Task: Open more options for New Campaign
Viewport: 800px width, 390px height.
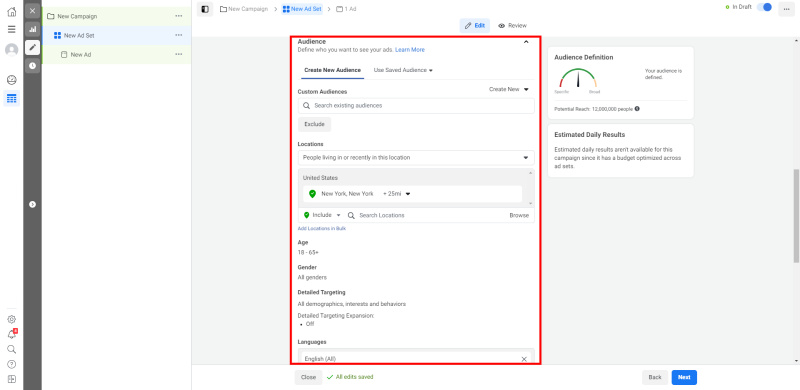Action: click(179, 16)
